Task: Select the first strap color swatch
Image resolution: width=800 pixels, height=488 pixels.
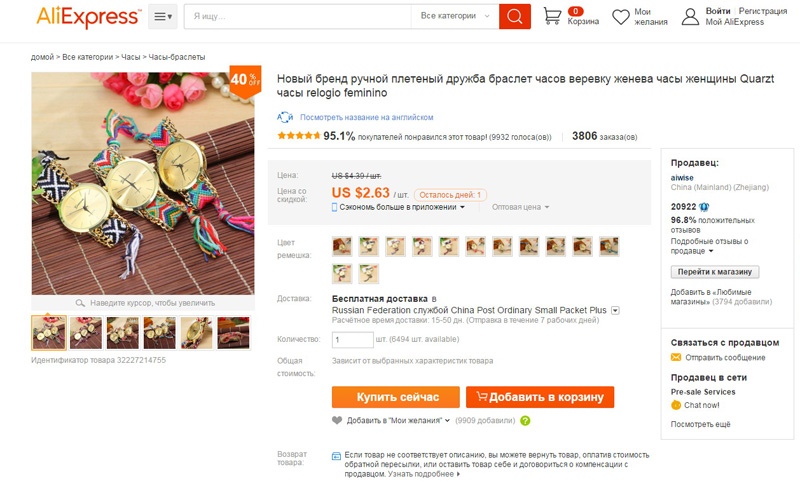Action: coord(342,247)
